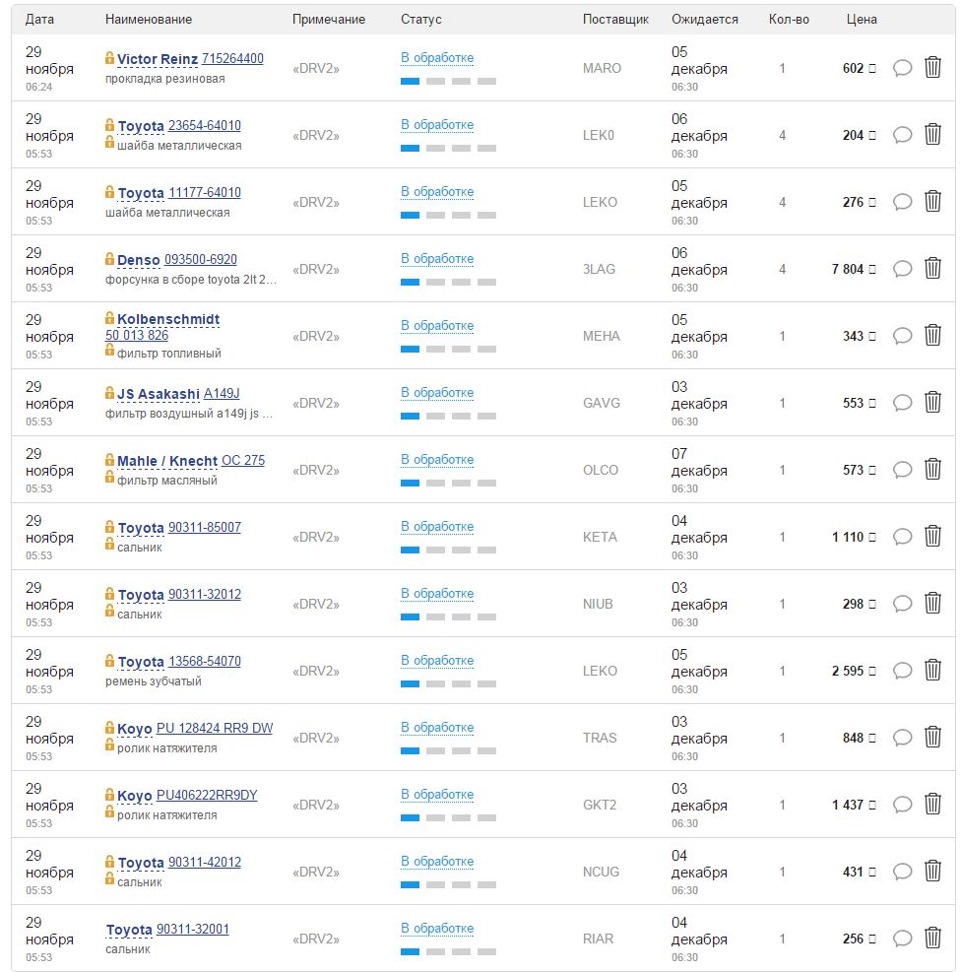Delete the Victor Reinz 715264400 order row

click(932, 67)
